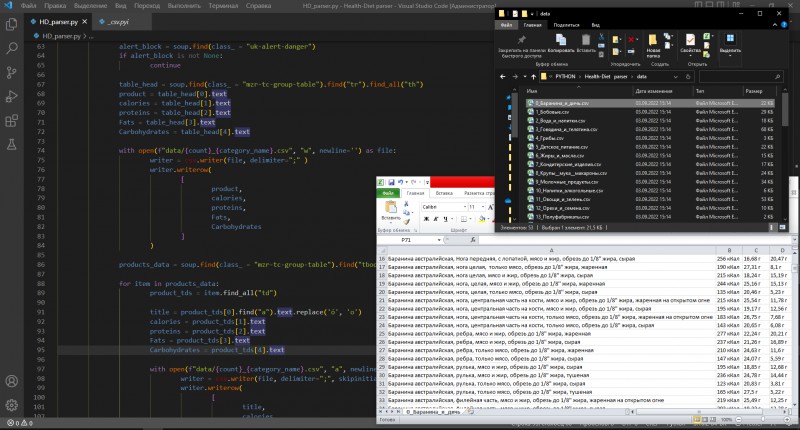This screenshot has height=430, width=800.
Task: Click the Copy icon in File Explorer ribbon
Action: coord(560,40)
